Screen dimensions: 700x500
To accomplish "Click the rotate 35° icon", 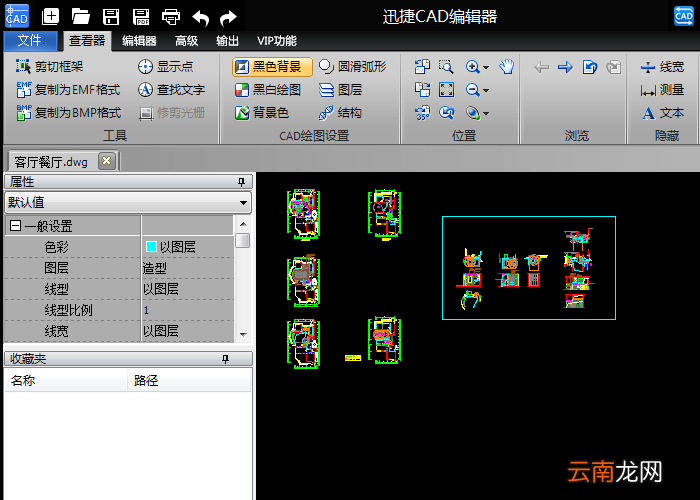I will (x=422, y=113).
